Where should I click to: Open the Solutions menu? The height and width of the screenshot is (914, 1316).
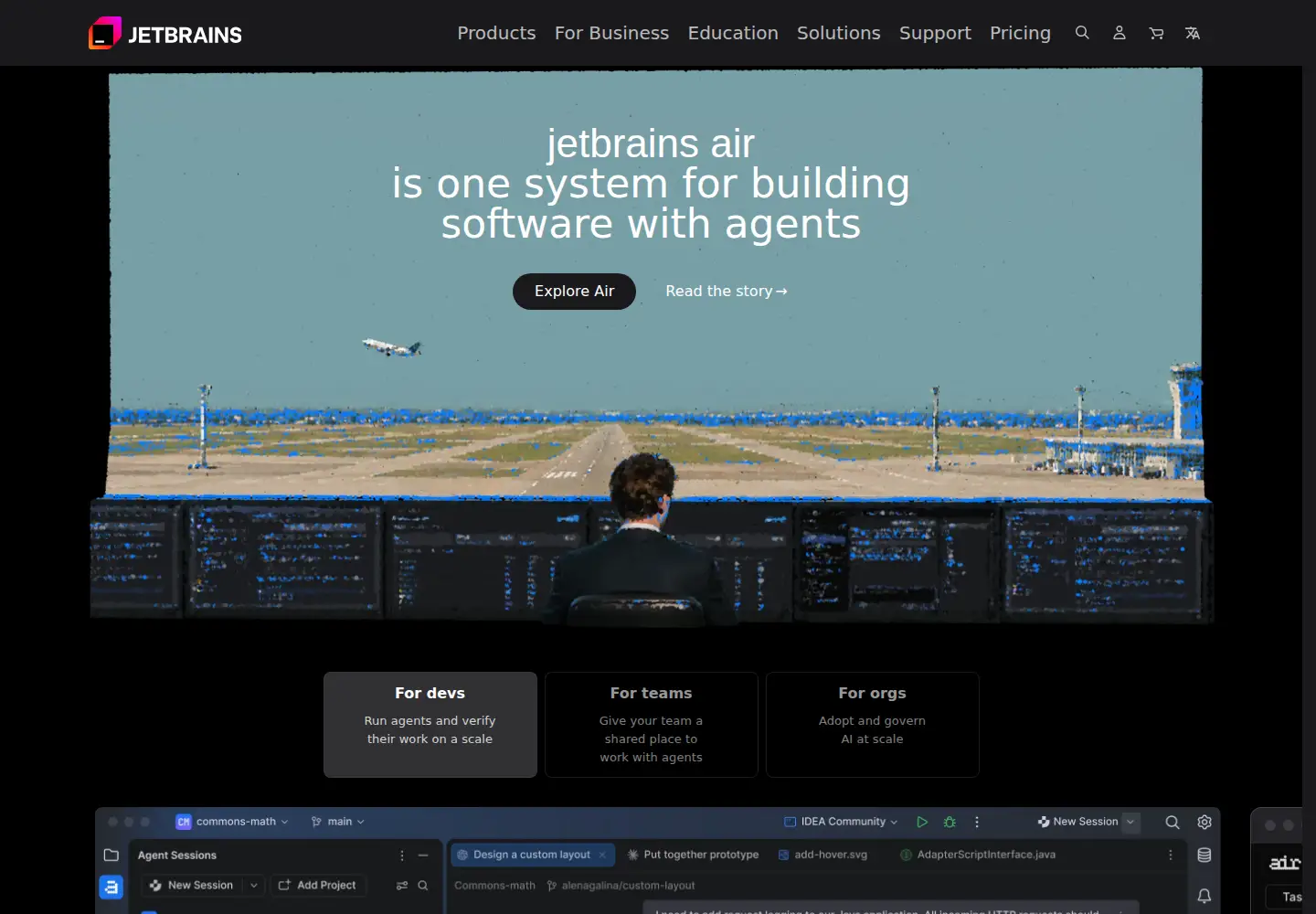pos(839,33)
